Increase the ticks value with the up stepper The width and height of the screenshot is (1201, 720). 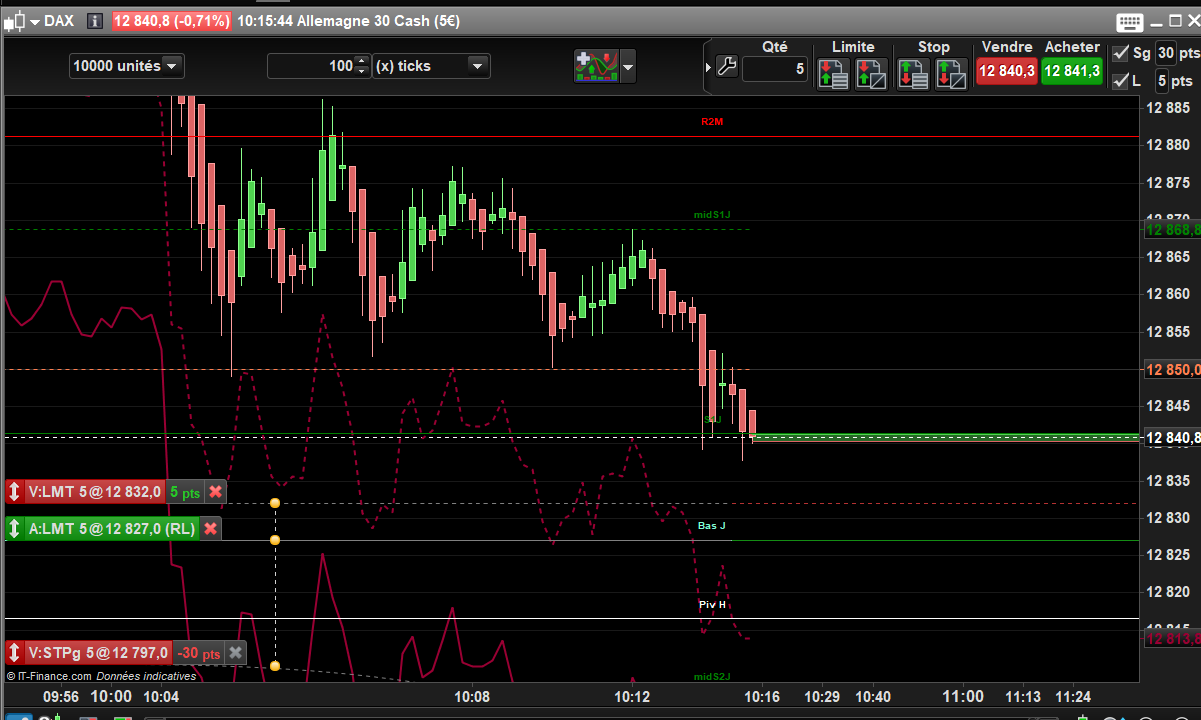361,61
